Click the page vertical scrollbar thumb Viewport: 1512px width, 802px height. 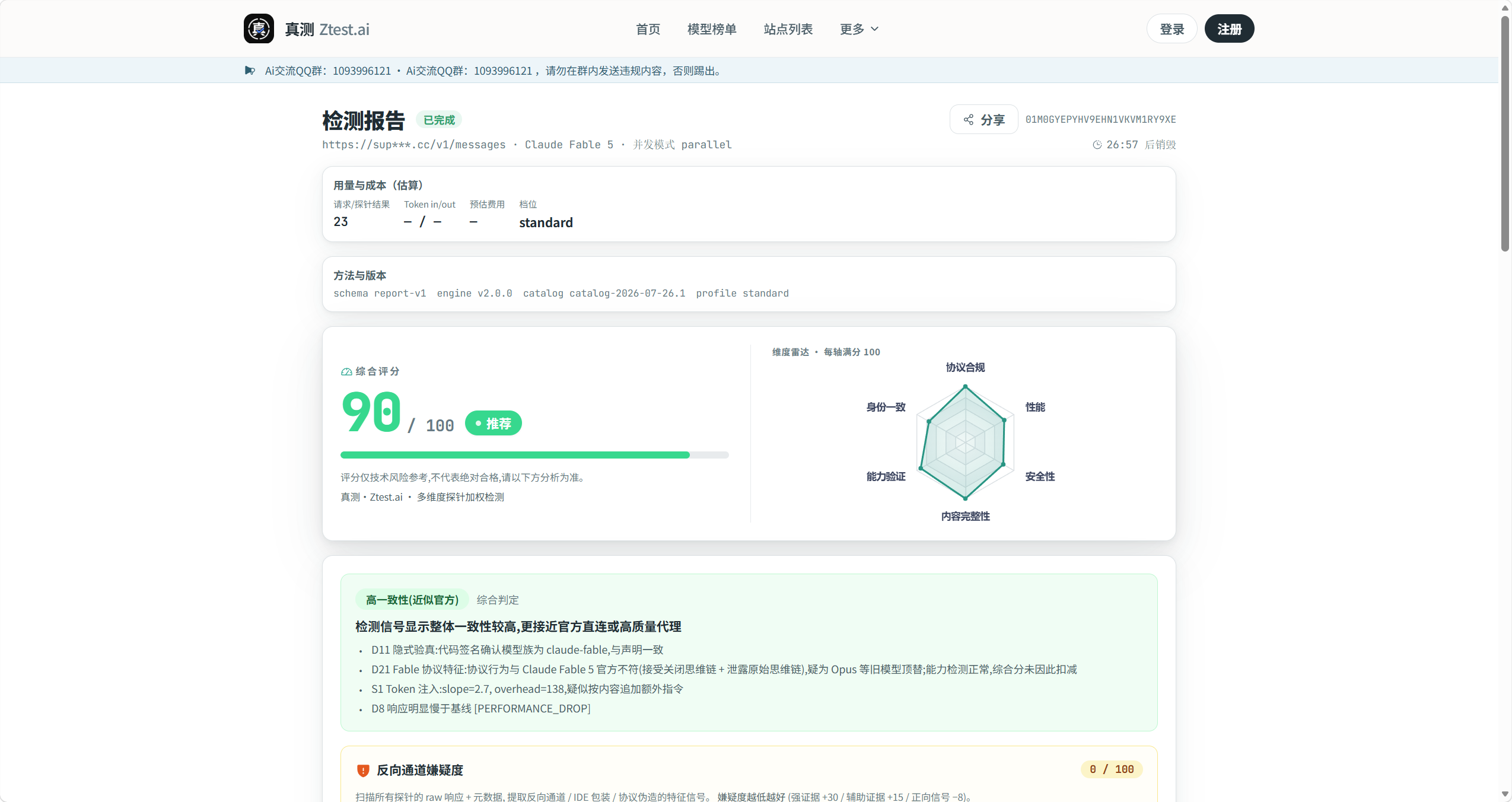tap(1505, 133)
